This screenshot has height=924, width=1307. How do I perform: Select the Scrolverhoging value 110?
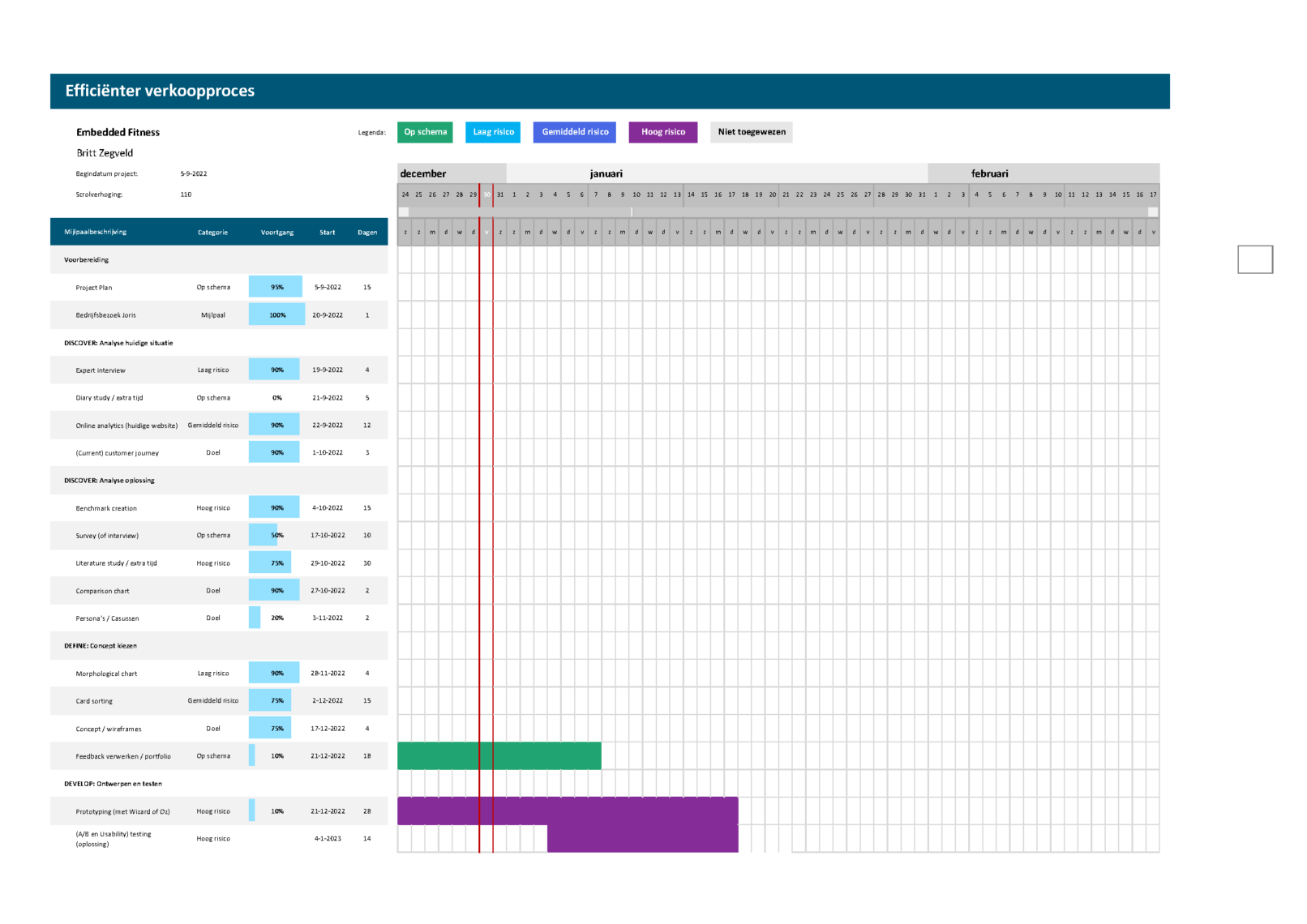point(186,195)
